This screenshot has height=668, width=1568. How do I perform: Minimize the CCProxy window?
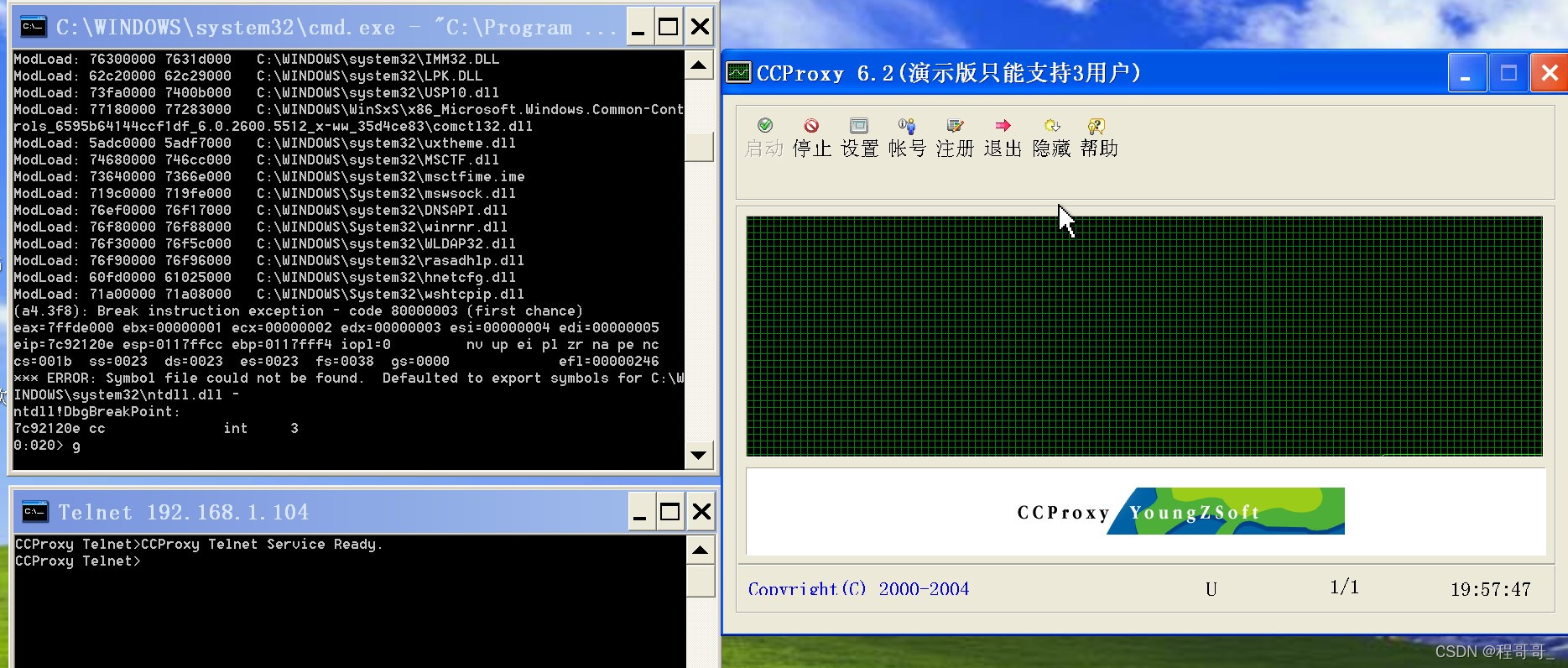1466,73
